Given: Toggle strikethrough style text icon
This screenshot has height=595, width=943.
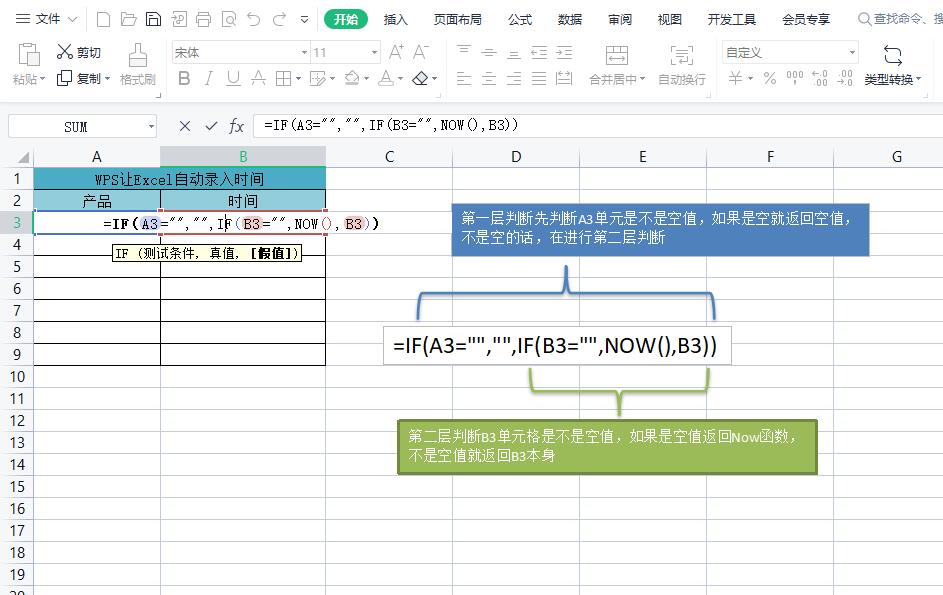Looking at the screenshot, I should click(258, 78).
